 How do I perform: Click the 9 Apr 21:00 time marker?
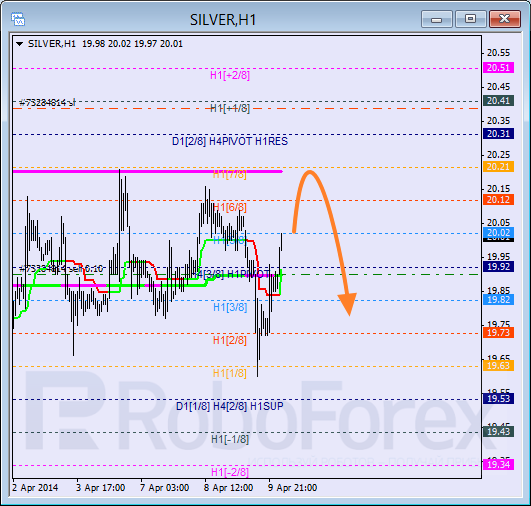pos(293,488)
